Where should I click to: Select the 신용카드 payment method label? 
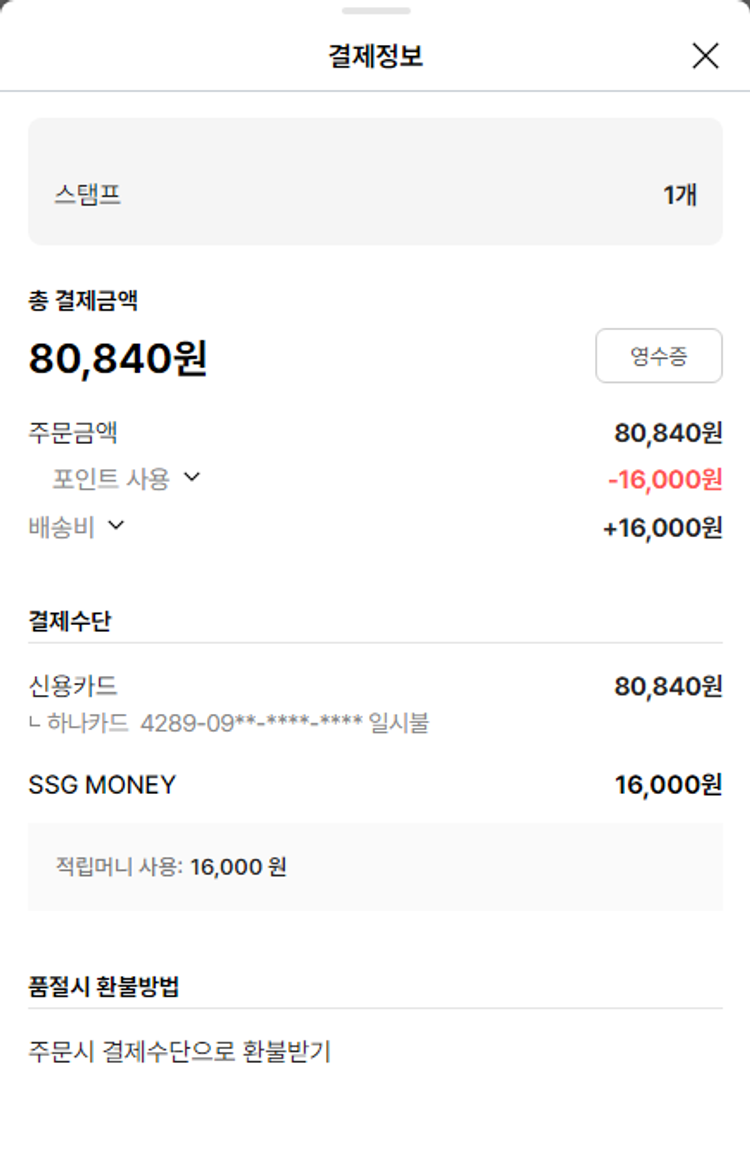click(73, 686)
